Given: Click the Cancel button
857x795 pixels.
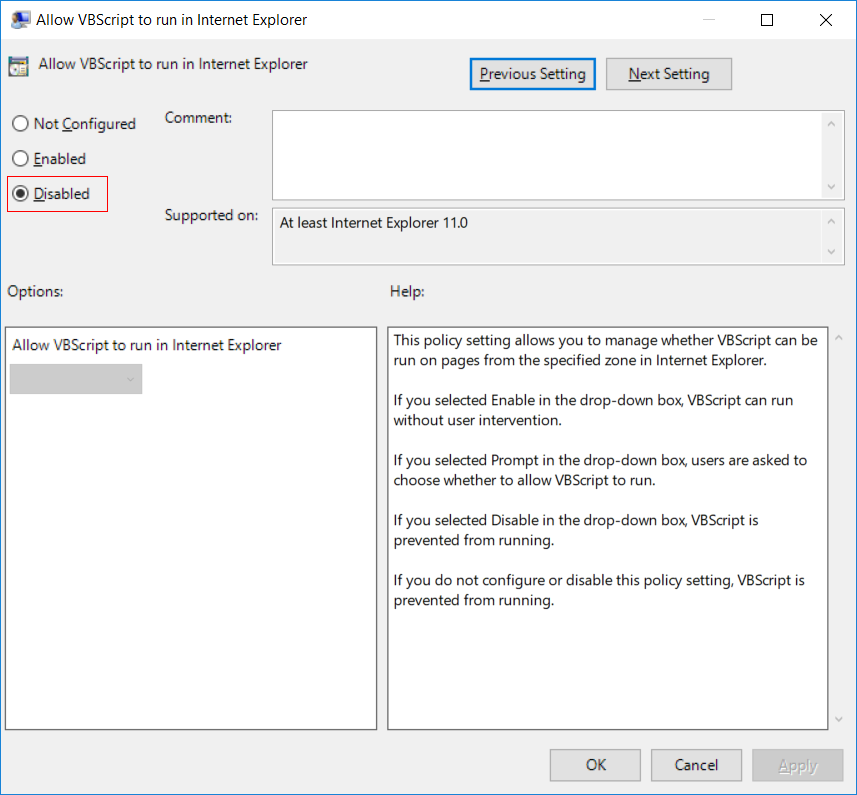Looking at the screenshot, I should click(x=696, y=765).
